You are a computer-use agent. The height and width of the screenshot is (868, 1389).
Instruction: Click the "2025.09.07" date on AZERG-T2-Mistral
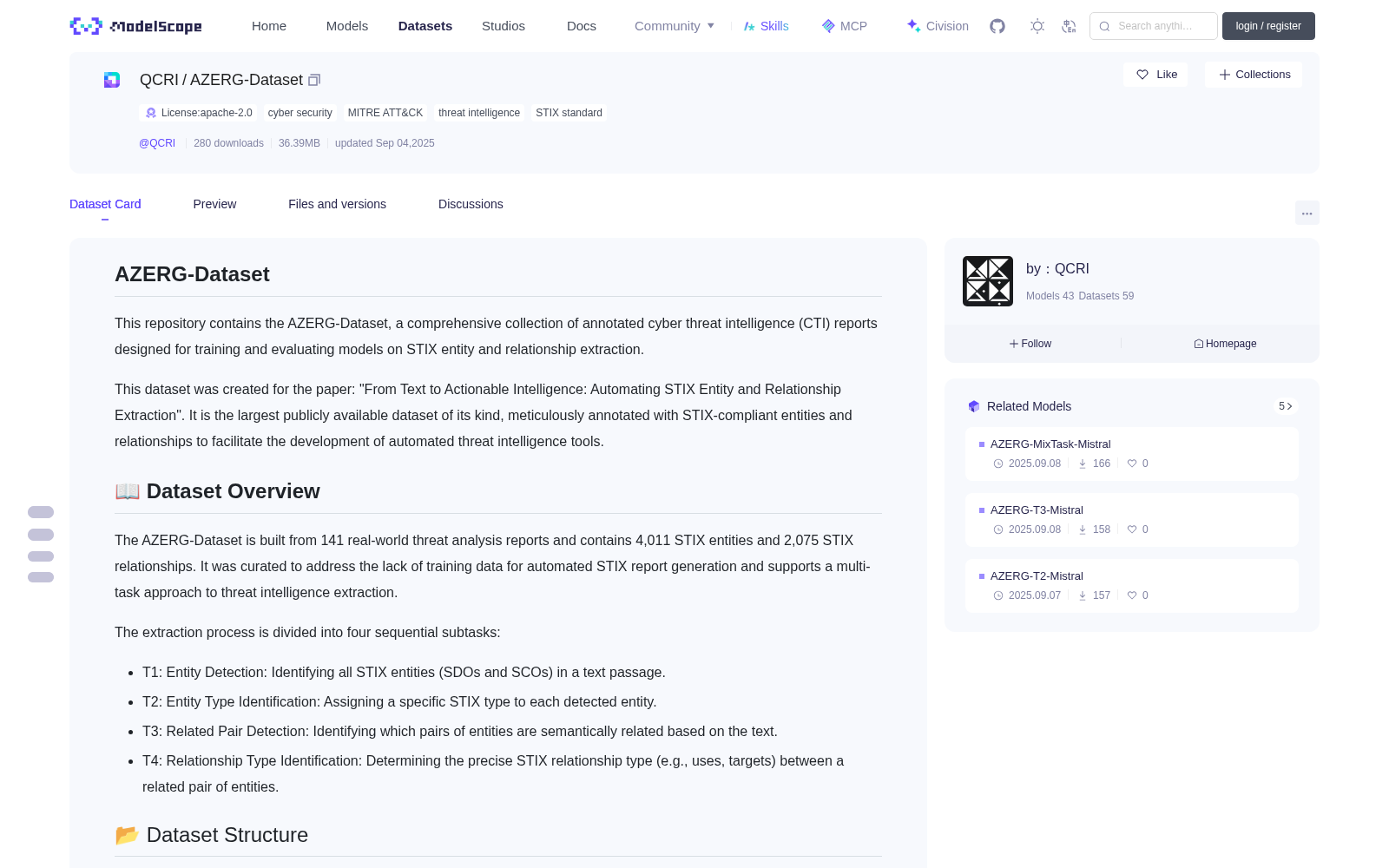[x=1035, y=595]
